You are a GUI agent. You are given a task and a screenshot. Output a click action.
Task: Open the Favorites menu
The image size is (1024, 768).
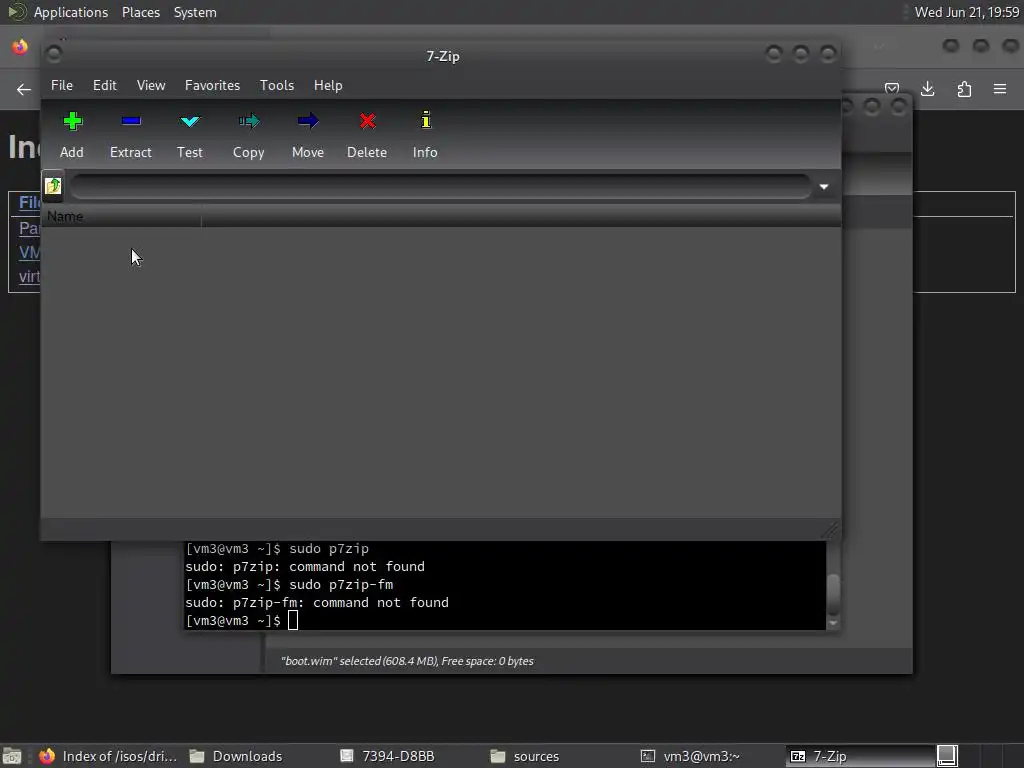coord(212,86)
